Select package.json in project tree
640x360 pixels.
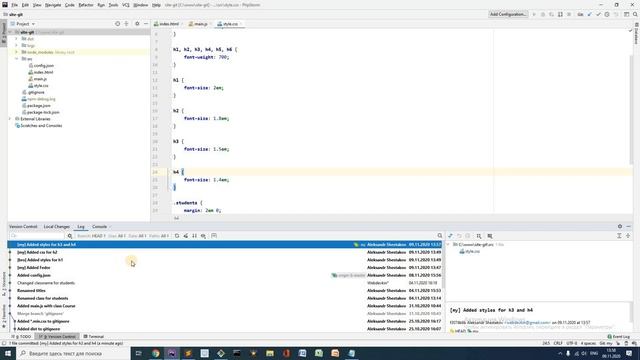pos(38,106)
